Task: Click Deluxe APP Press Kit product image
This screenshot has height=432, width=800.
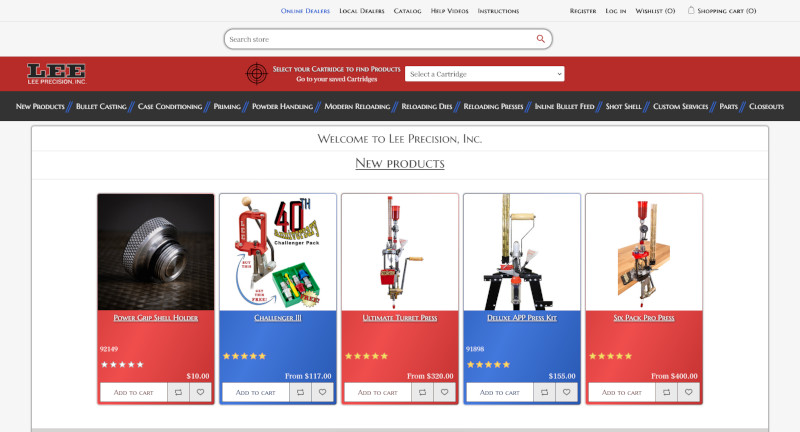Action: 522,252
